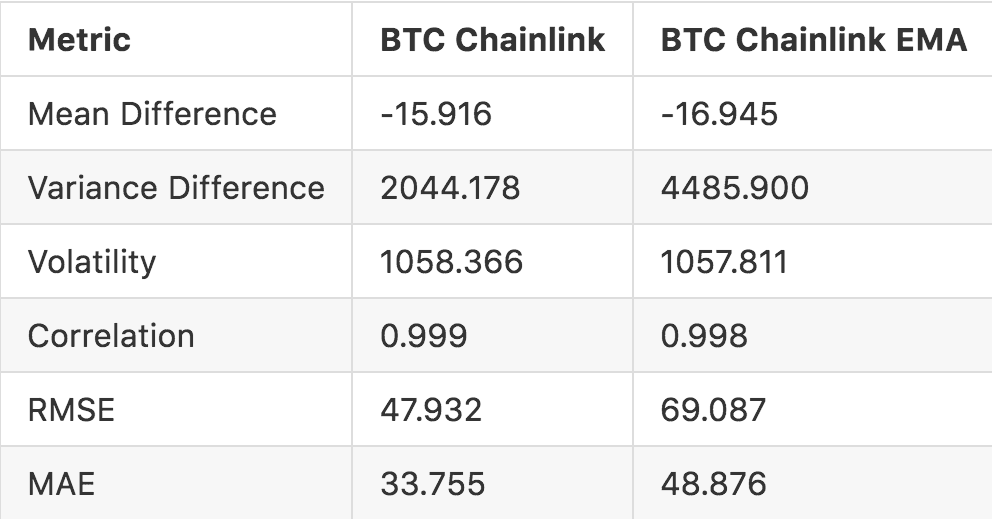Click the 47.932 RMSE value
Screen dimensions: 992x519
pyautogui.click(x=432, y=410)
